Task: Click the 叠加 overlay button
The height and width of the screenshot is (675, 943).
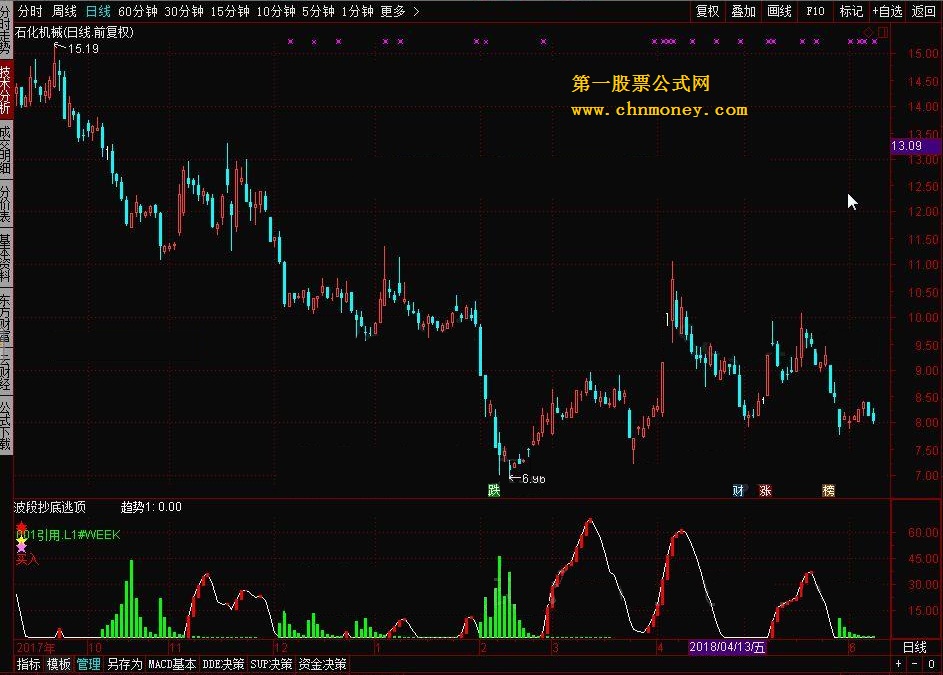Action: [x=743, y=11]
